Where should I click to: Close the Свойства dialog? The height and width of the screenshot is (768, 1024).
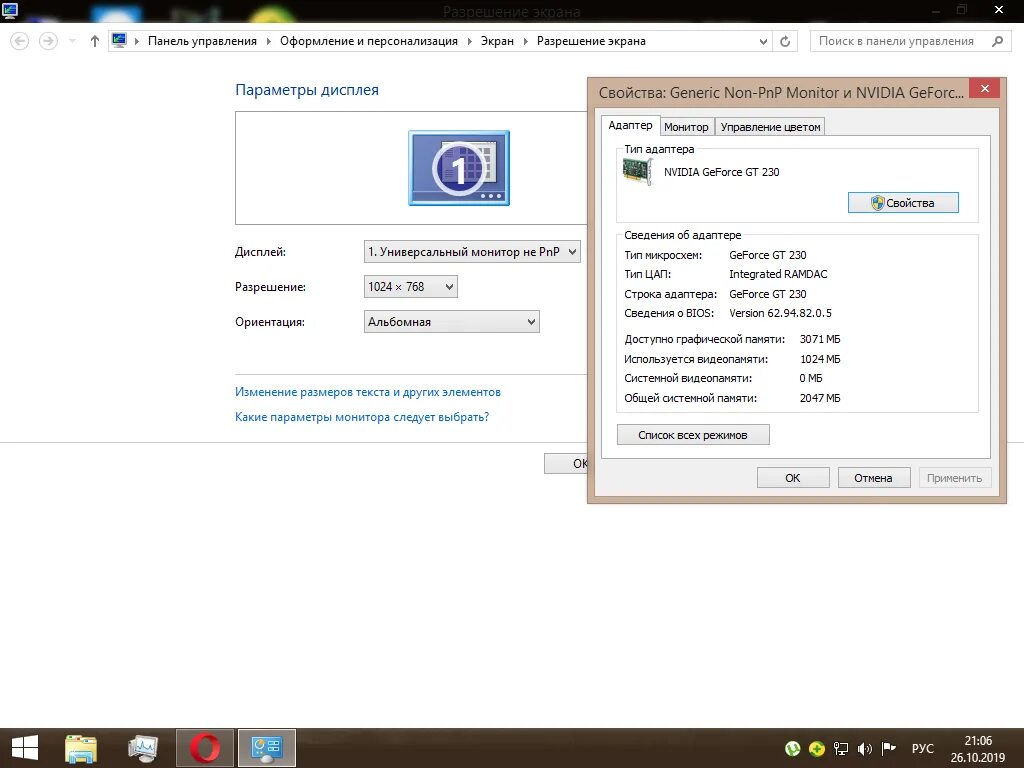[985, 89]
